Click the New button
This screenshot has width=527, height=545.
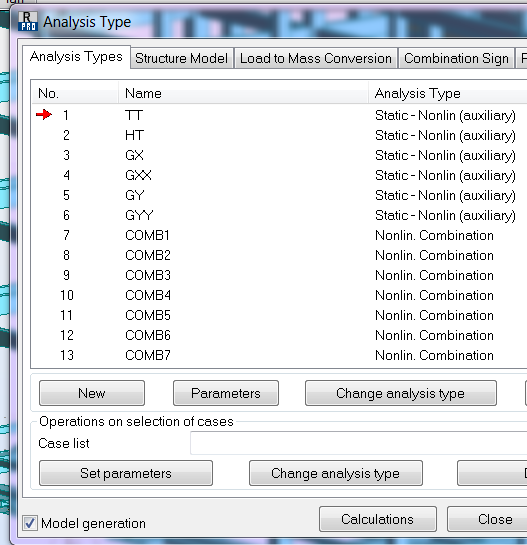click(x=92, y=393)
